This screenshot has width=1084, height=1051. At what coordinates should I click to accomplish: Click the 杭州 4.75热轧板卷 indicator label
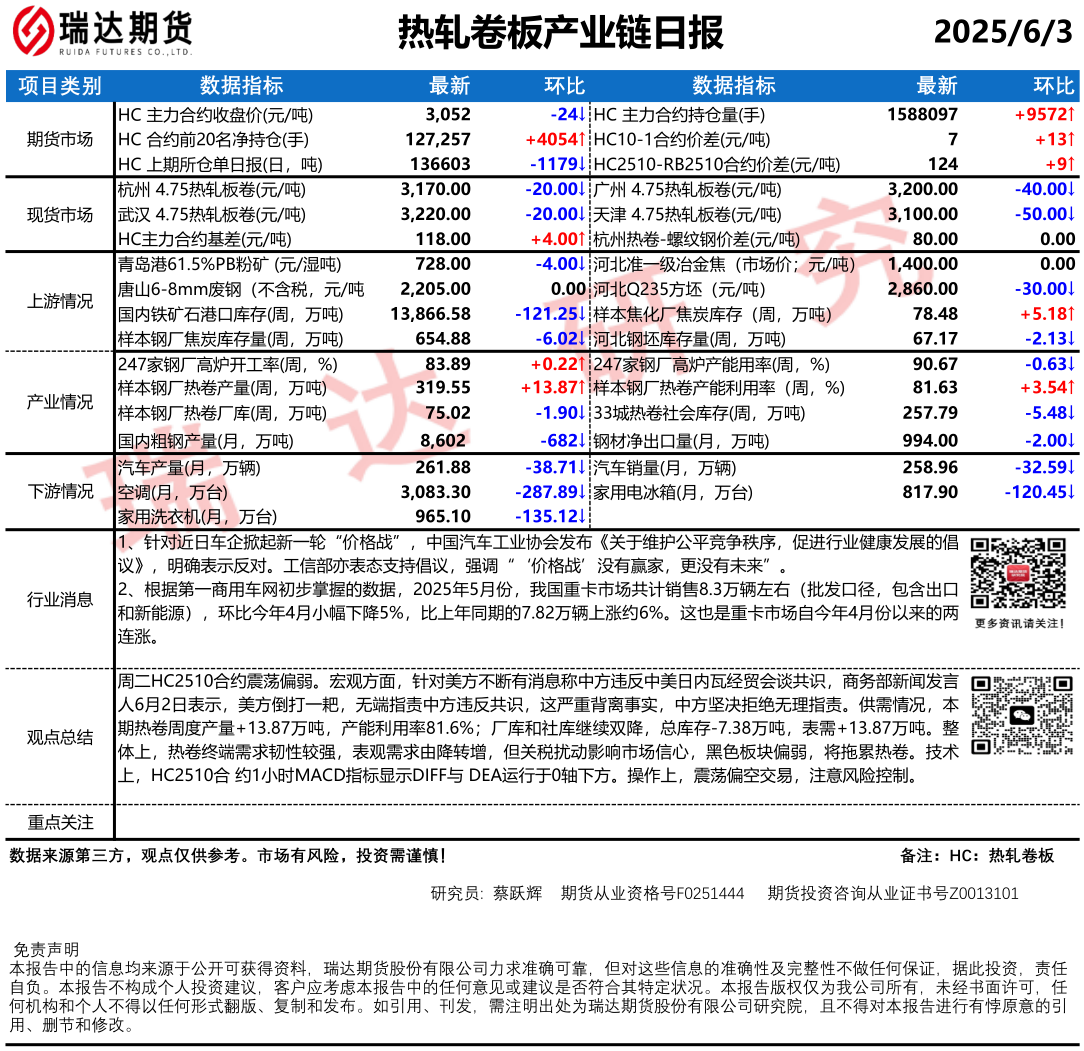tap(212, 189)
